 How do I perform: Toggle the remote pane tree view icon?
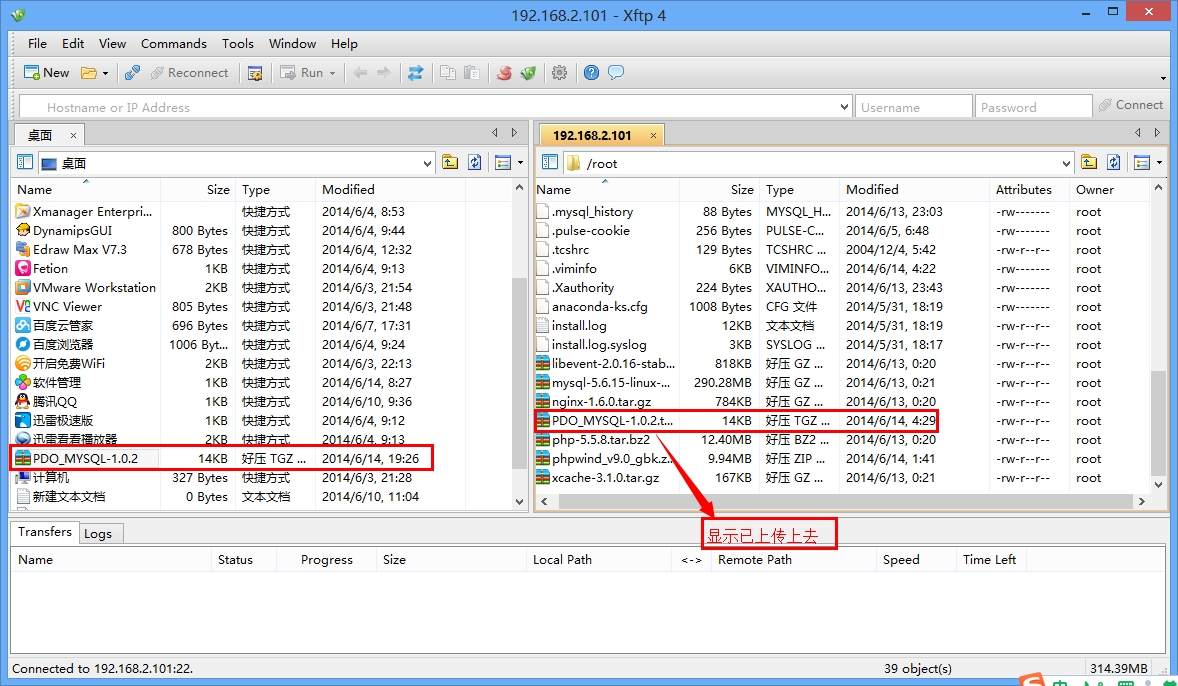point(550,162)
